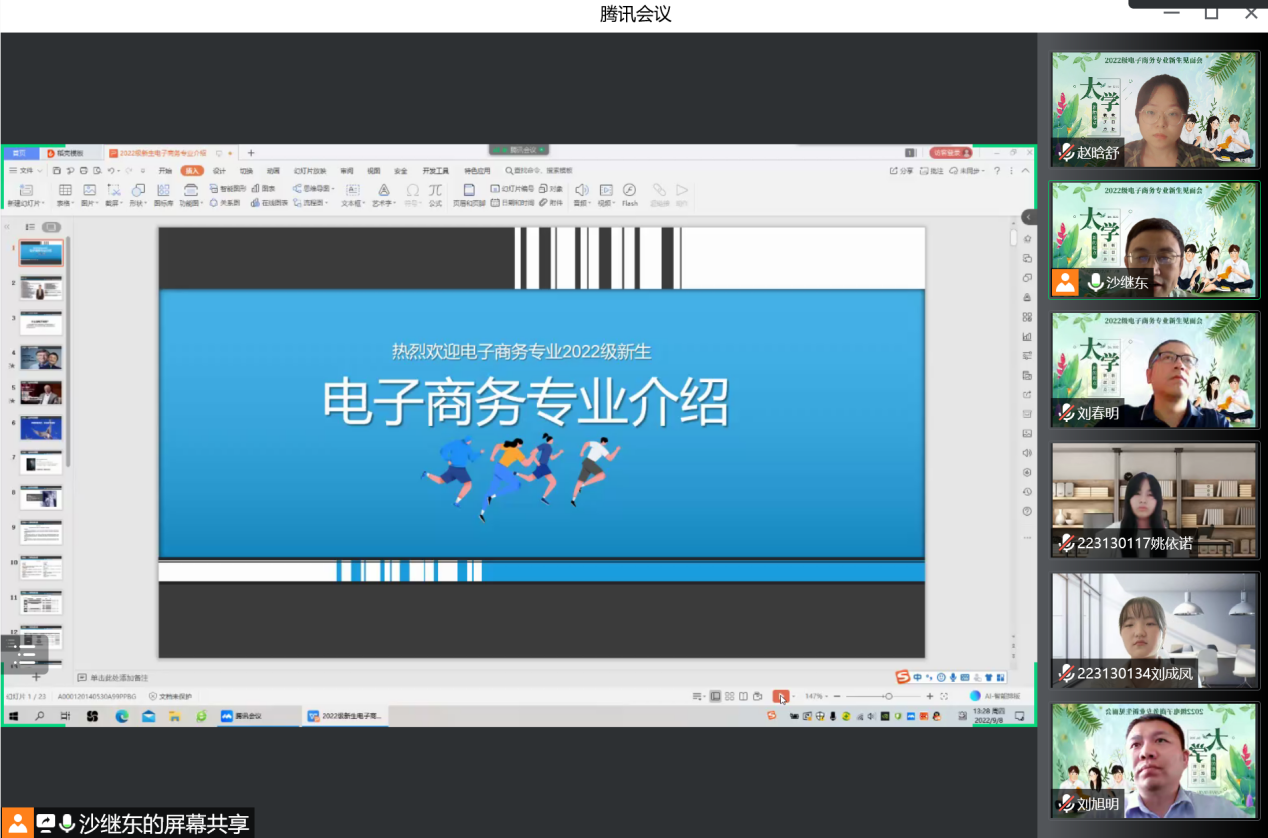Click the zoom-in plus icon in status bar
Screen dimensions: 1268x838
(929, 696)
